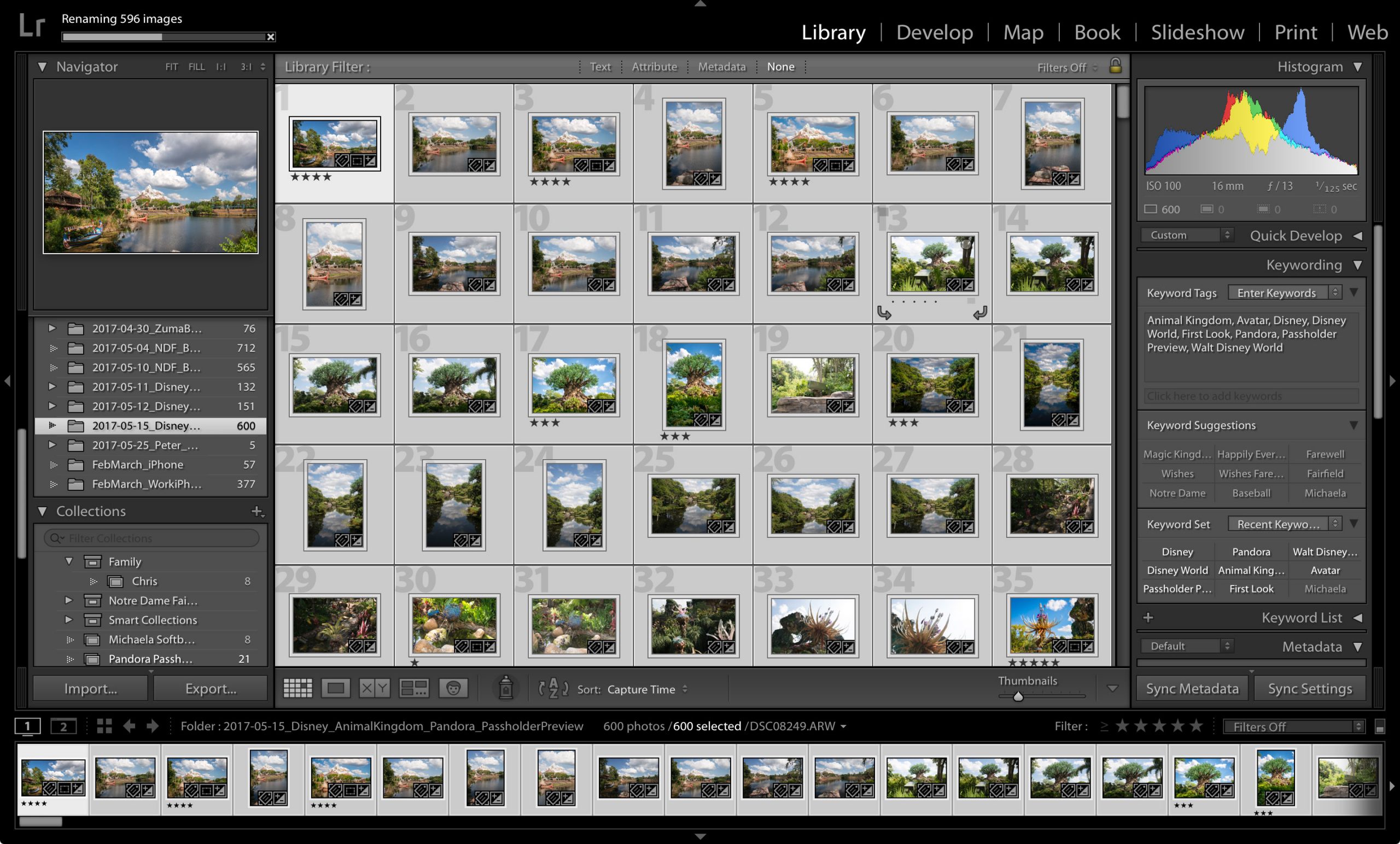Adjust the Thumbnails size slider
The width and height of the screenshot is (1400, 844).
1018,696
